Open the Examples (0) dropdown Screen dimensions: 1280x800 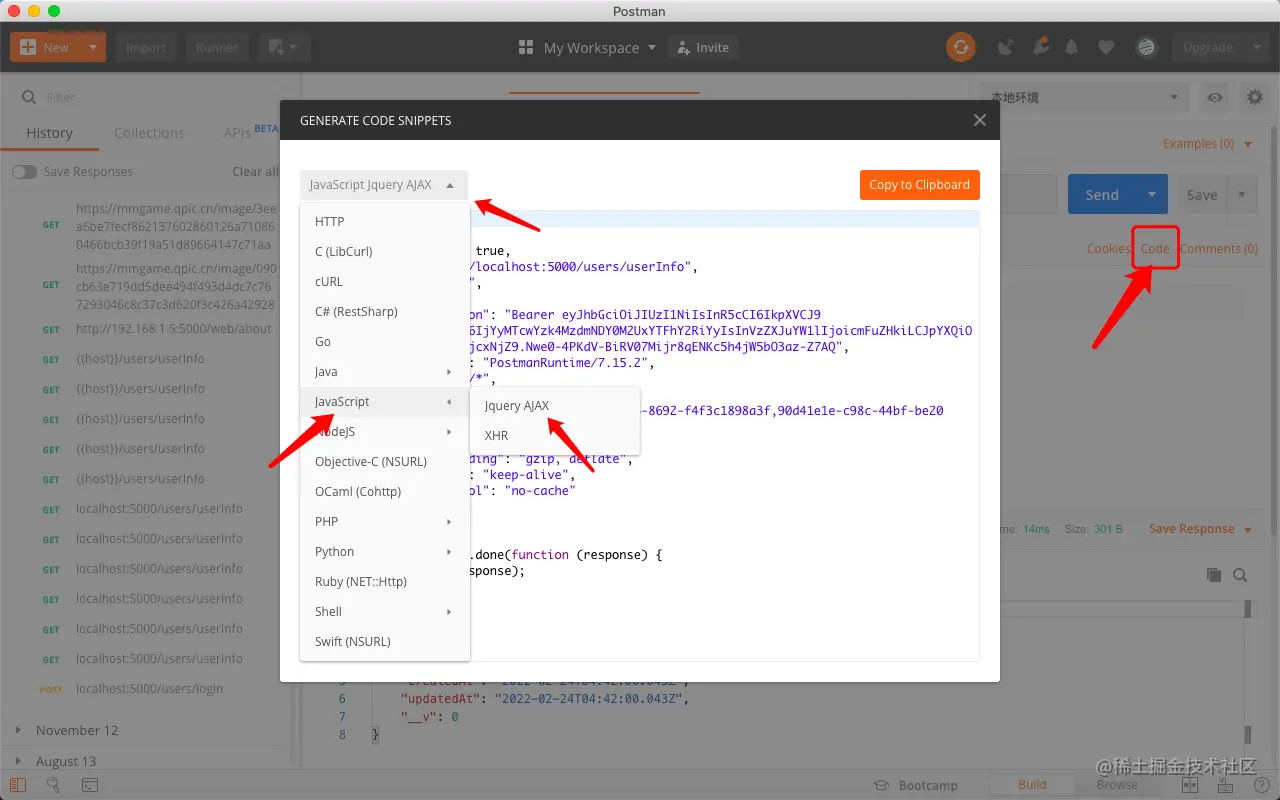(1208, 144)
